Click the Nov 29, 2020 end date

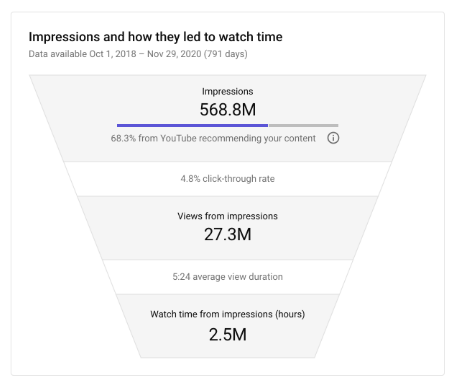tap(174, 54)
